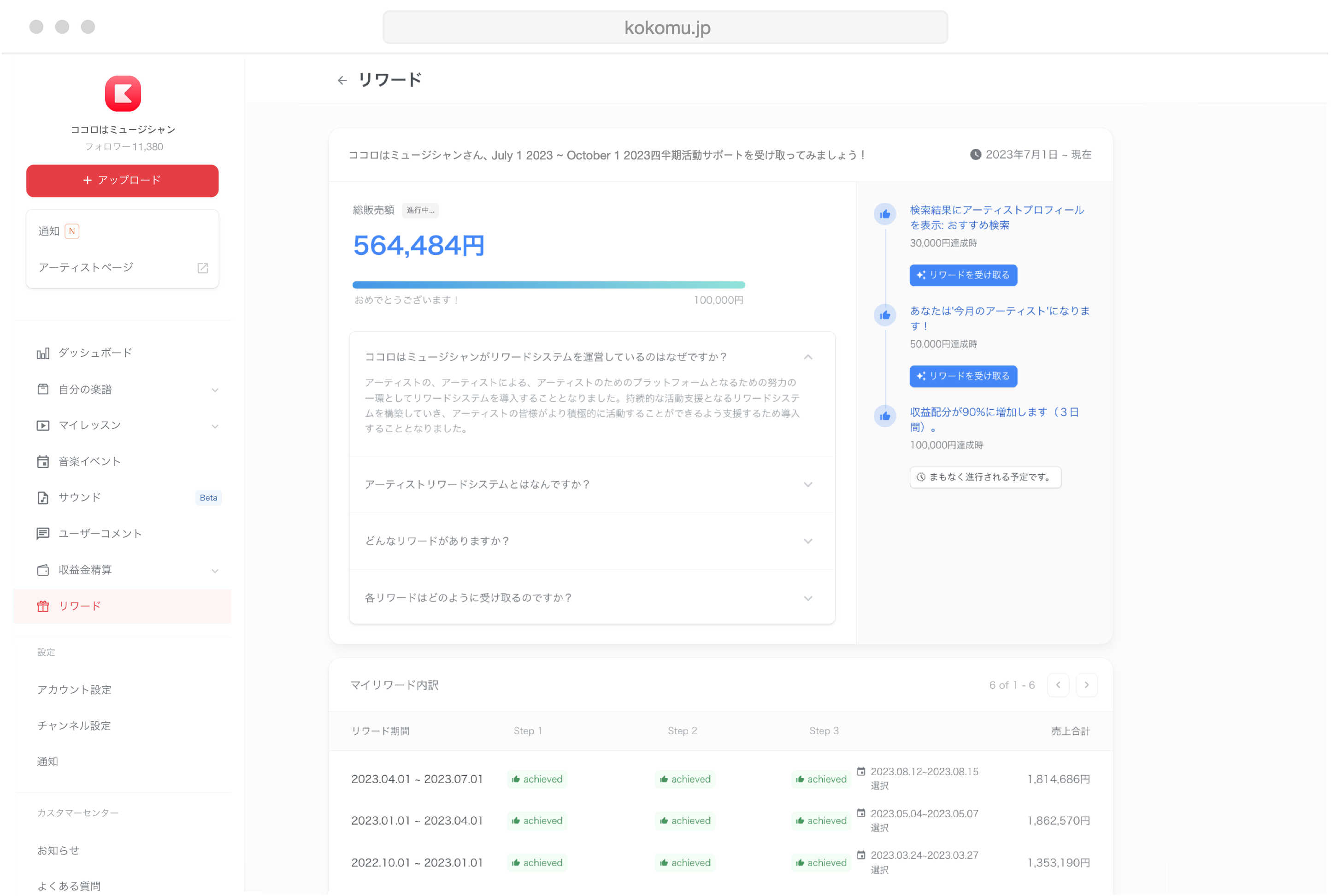The width and height of the screenshot is (1331, 896).
Task: Click the Beta badge next to サウンド
Action: pos(208,498)
